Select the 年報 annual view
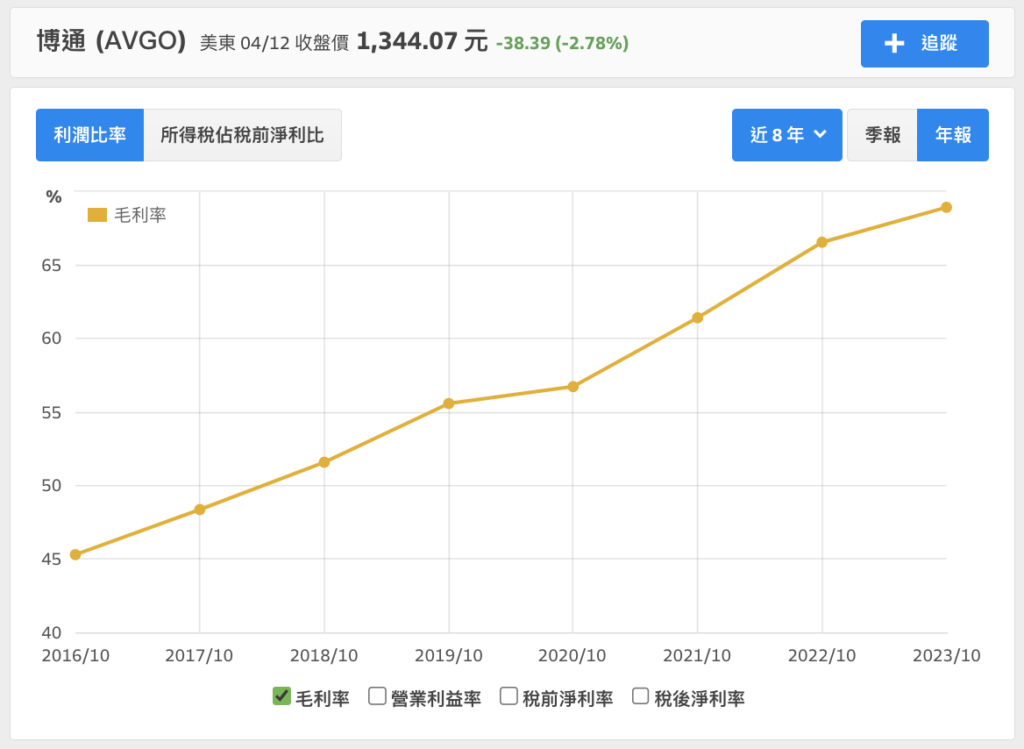The width and height of the screenshot is (1024, 749). click(953, 135)
